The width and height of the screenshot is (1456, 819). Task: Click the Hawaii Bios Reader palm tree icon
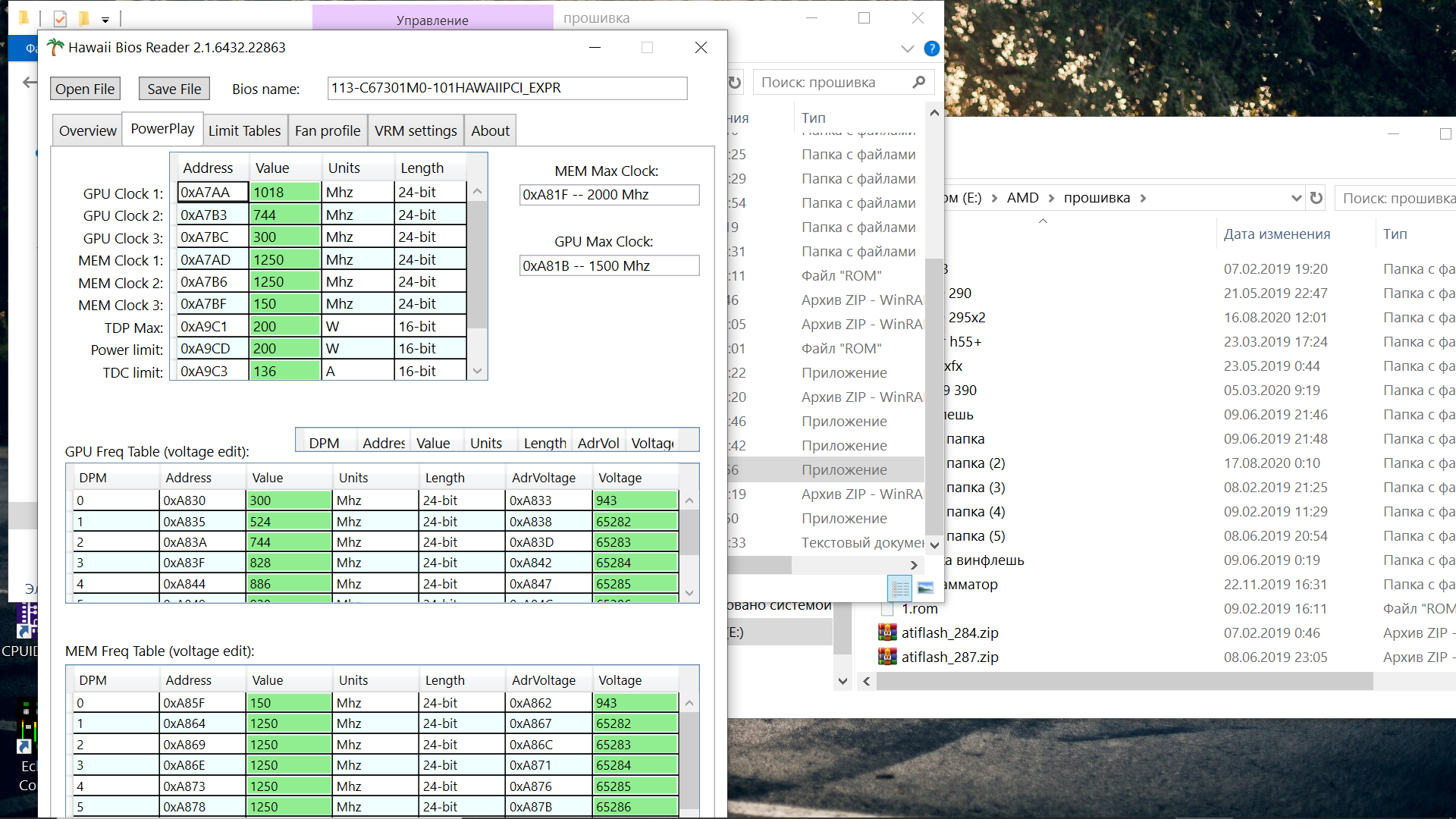55,47
